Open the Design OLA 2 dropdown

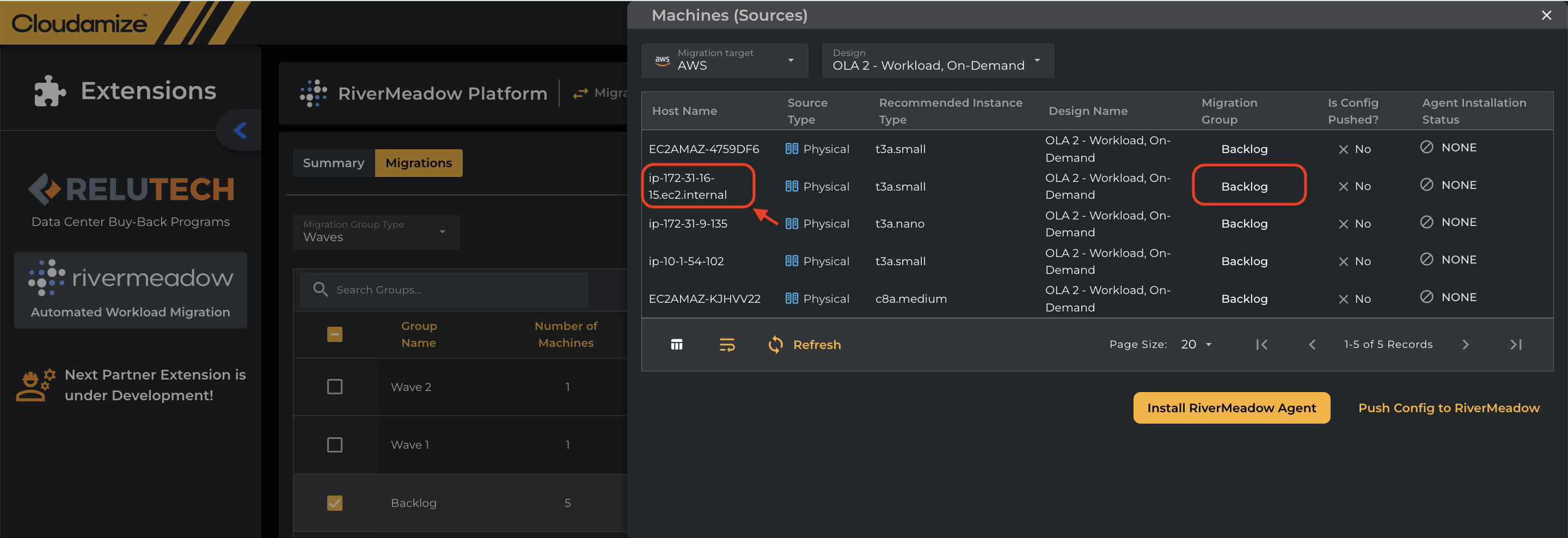point(938,60)
